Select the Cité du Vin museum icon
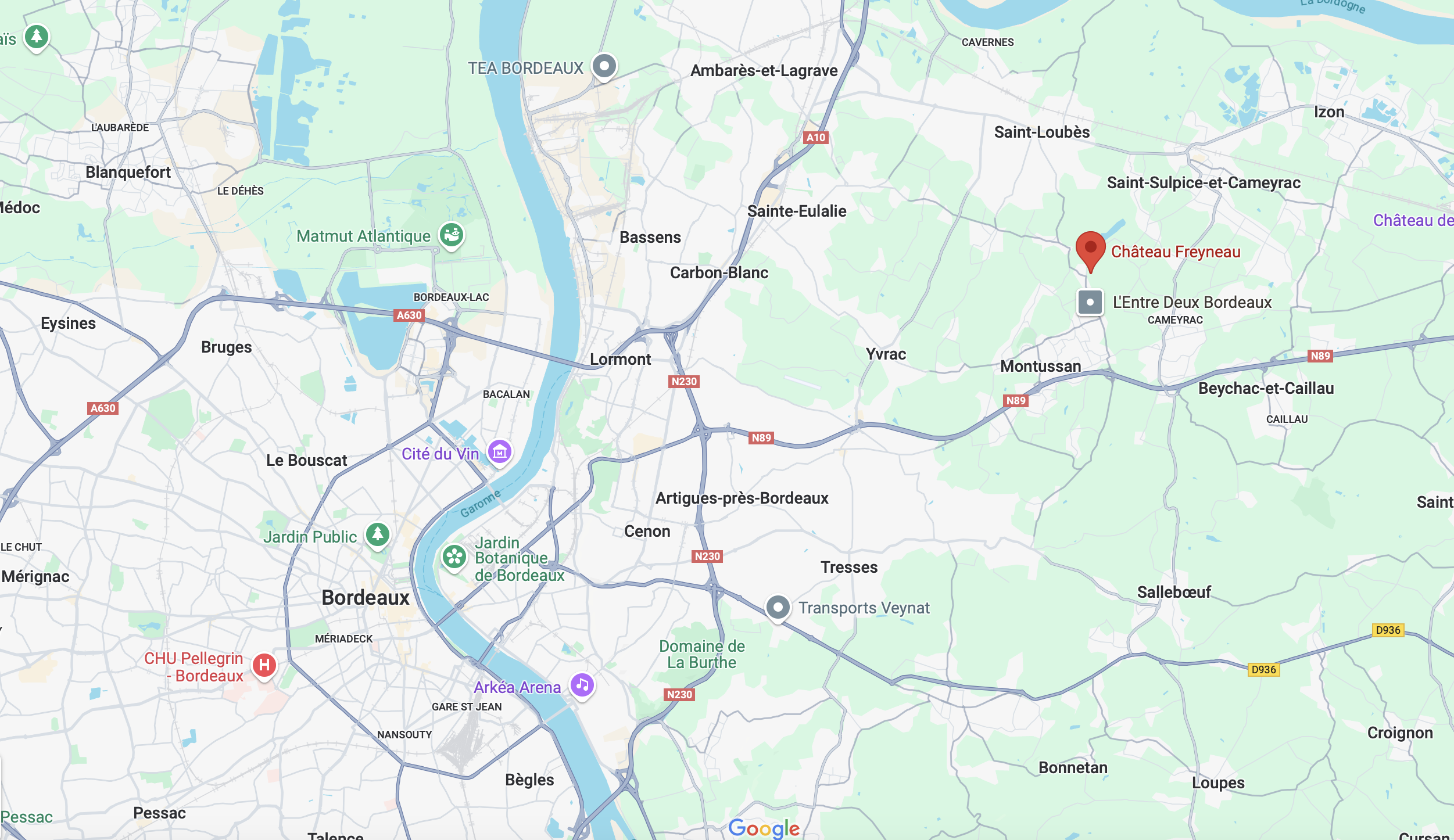This screenshot has width=1454, height=840. [500, 452]
